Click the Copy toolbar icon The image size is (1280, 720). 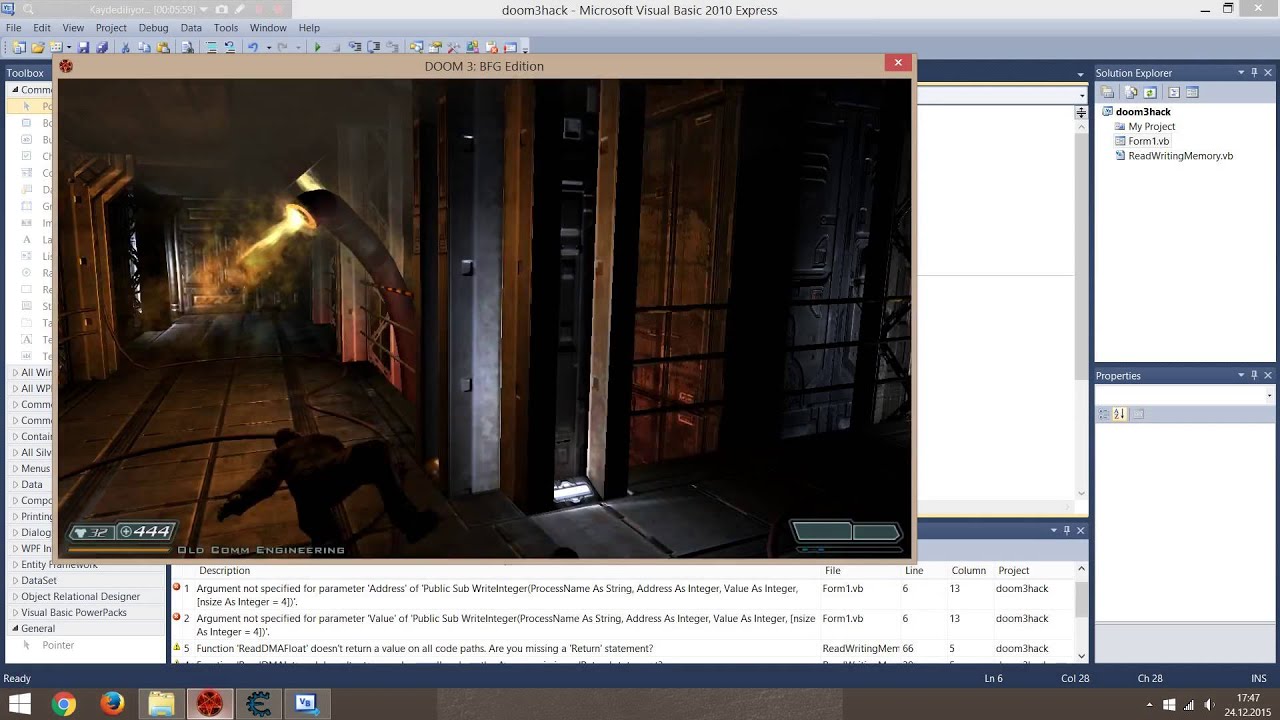pos(144,47)
